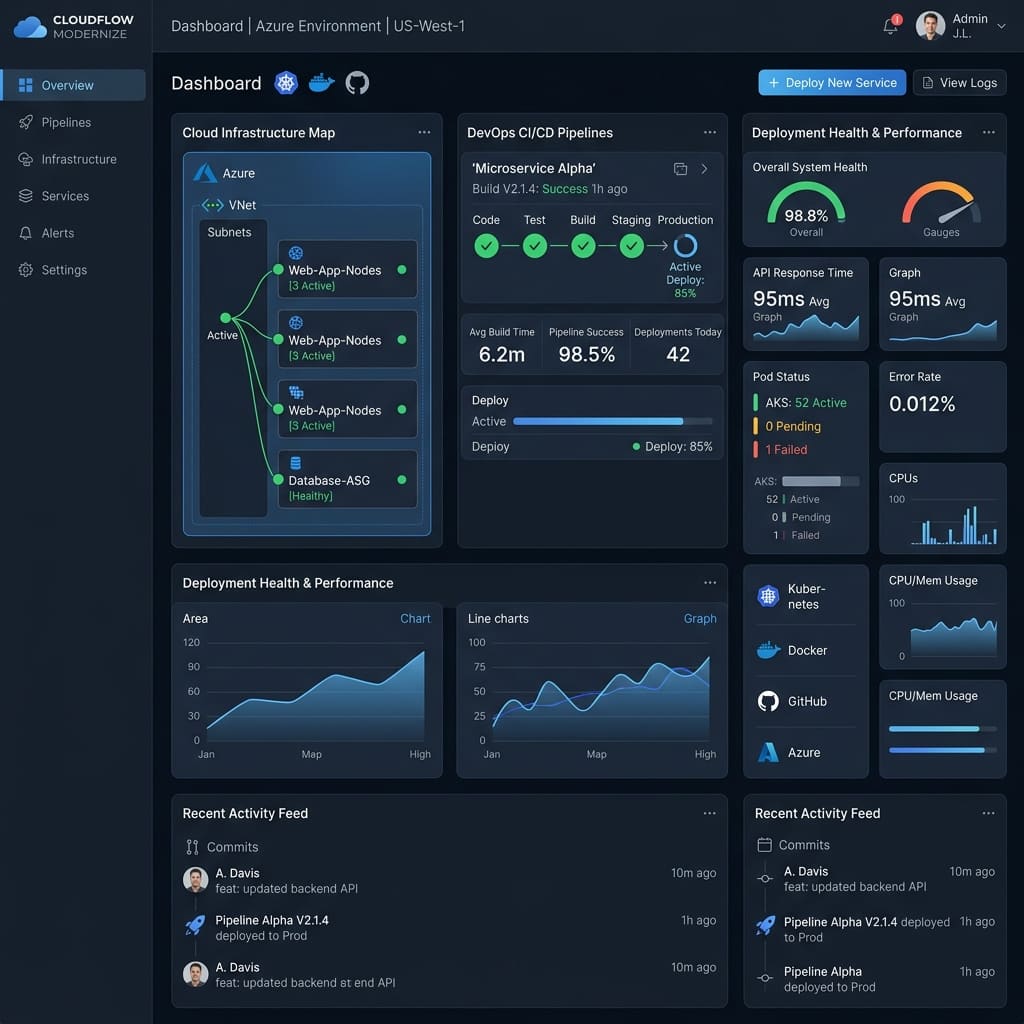1024x1024 pixels.
Task: Click the Kubernetes icon beside Dashboard title
Action: click(285, 83)
